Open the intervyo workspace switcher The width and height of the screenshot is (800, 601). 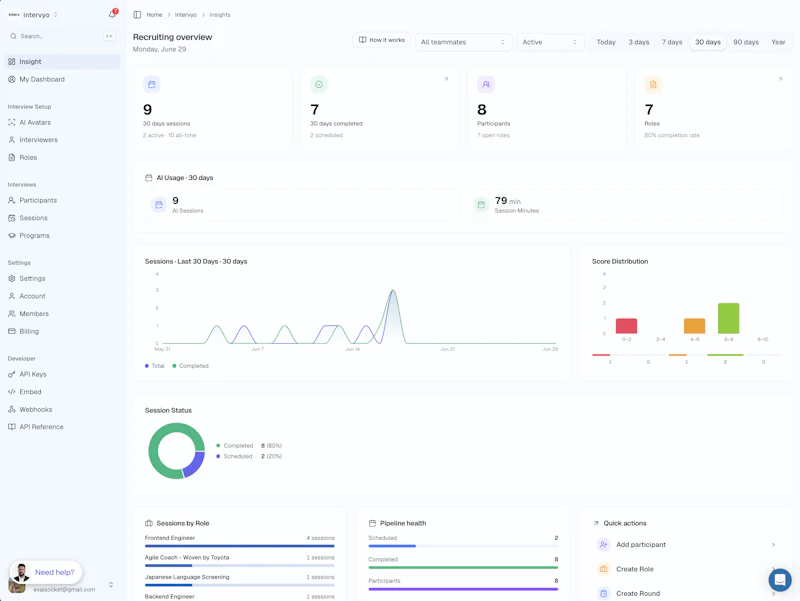click(33, 15)
